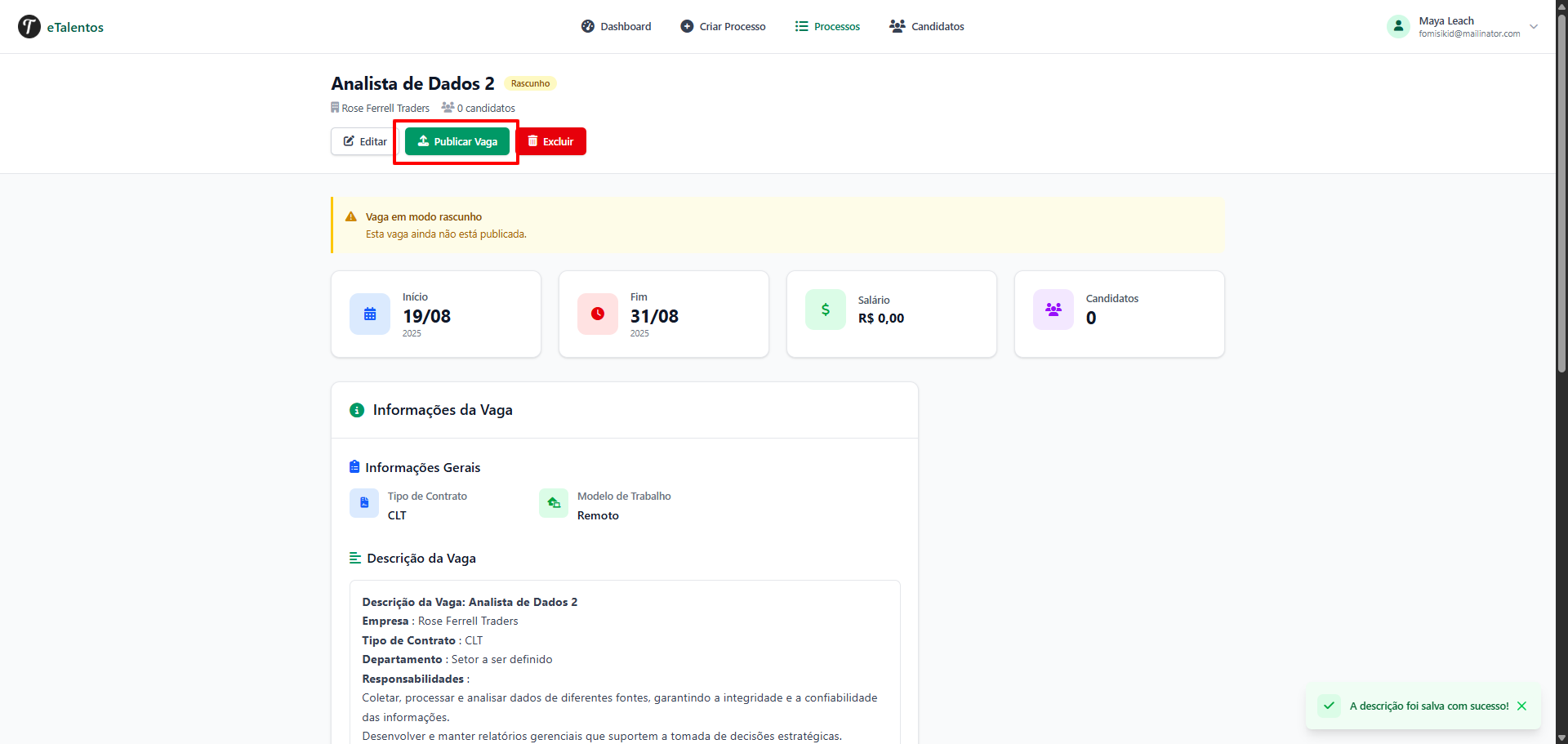Click the Editar button

(x=365, y=141)
